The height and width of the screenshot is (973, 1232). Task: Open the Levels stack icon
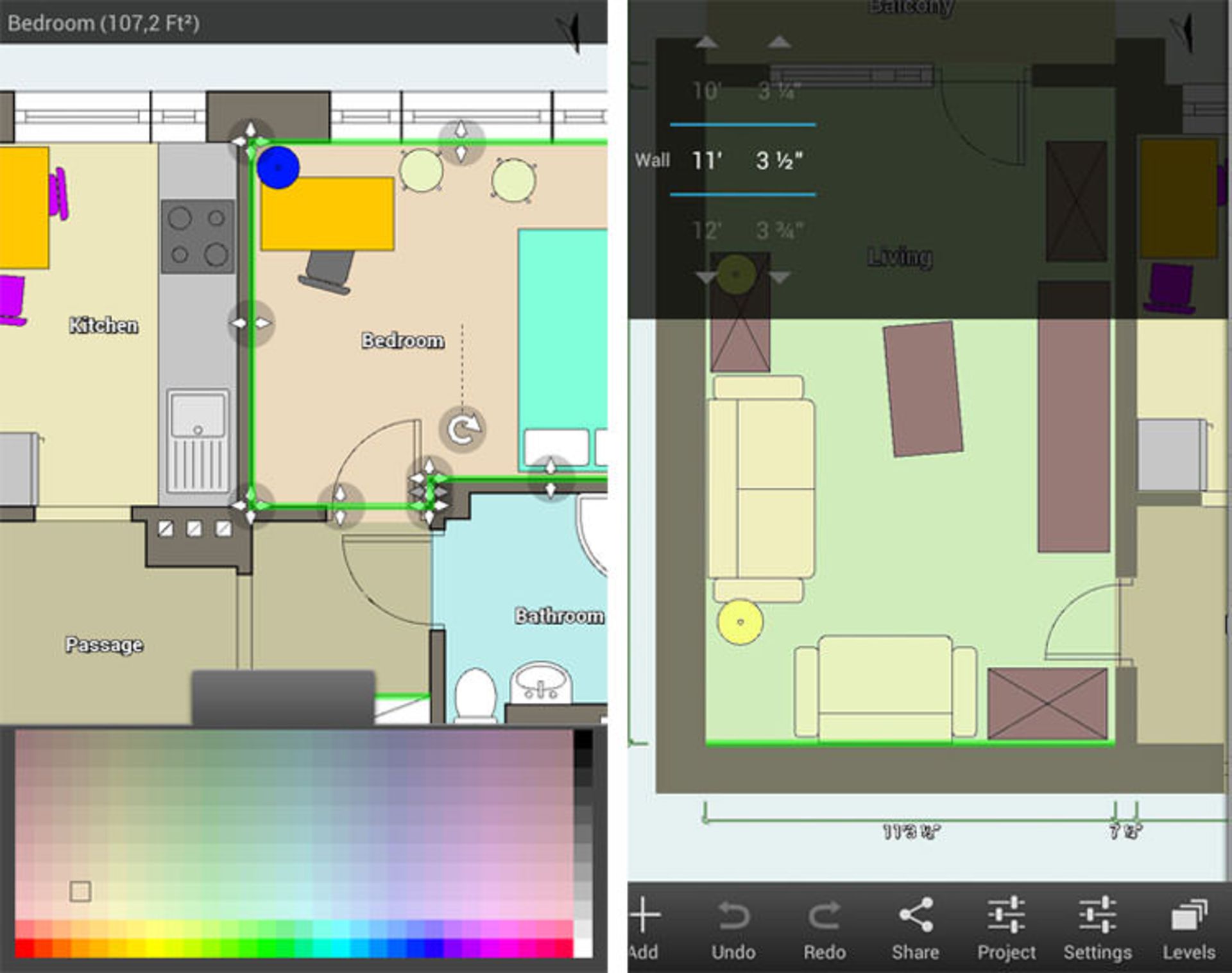tap(1189, 915)
